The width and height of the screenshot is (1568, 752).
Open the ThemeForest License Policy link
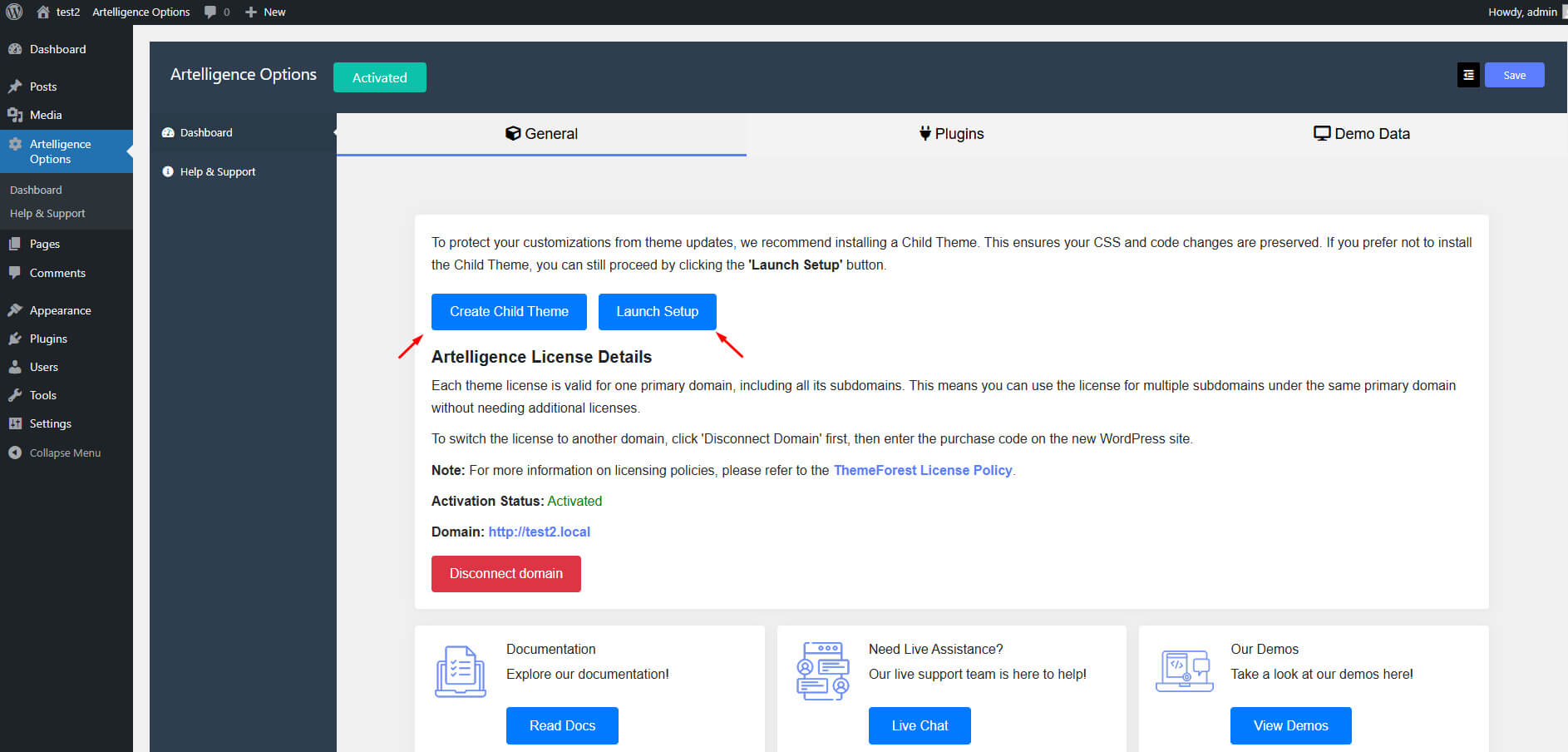point(922,470)
